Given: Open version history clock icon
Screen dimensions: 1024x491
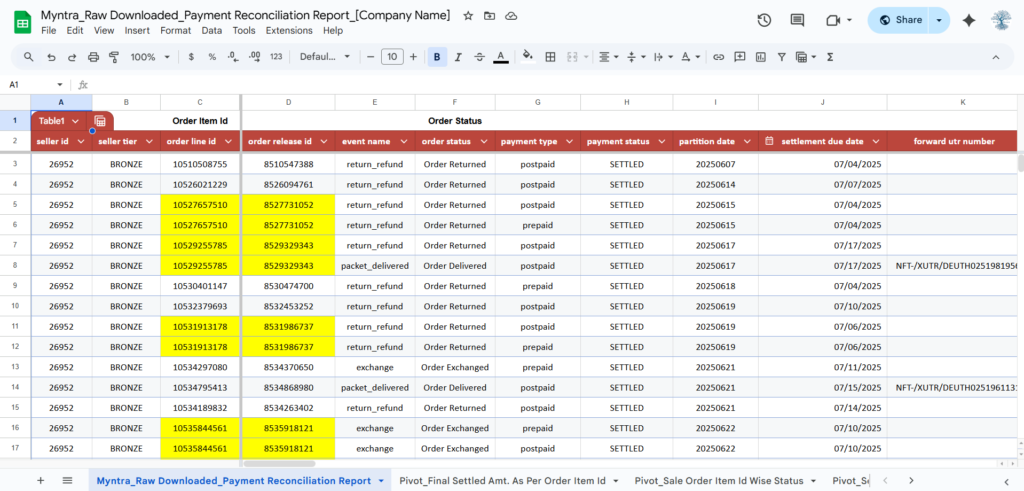Looking at the screenshot, I should point(764,20).
